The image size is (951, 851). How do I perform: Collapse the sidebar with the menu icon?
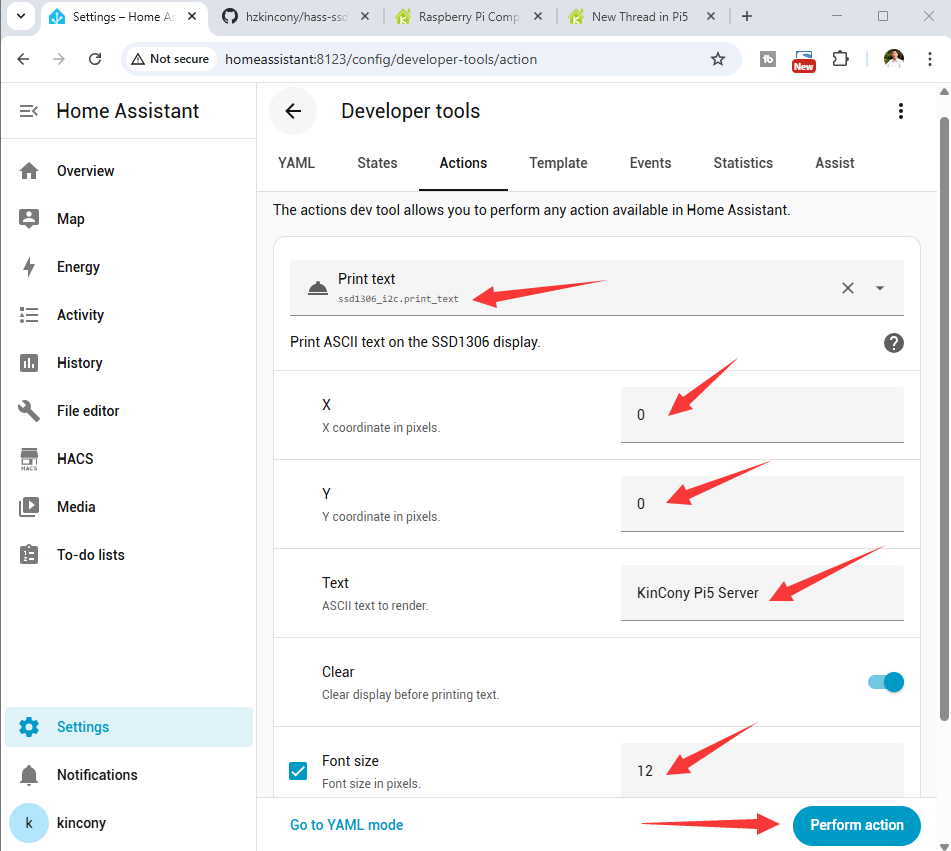[29, 111]
